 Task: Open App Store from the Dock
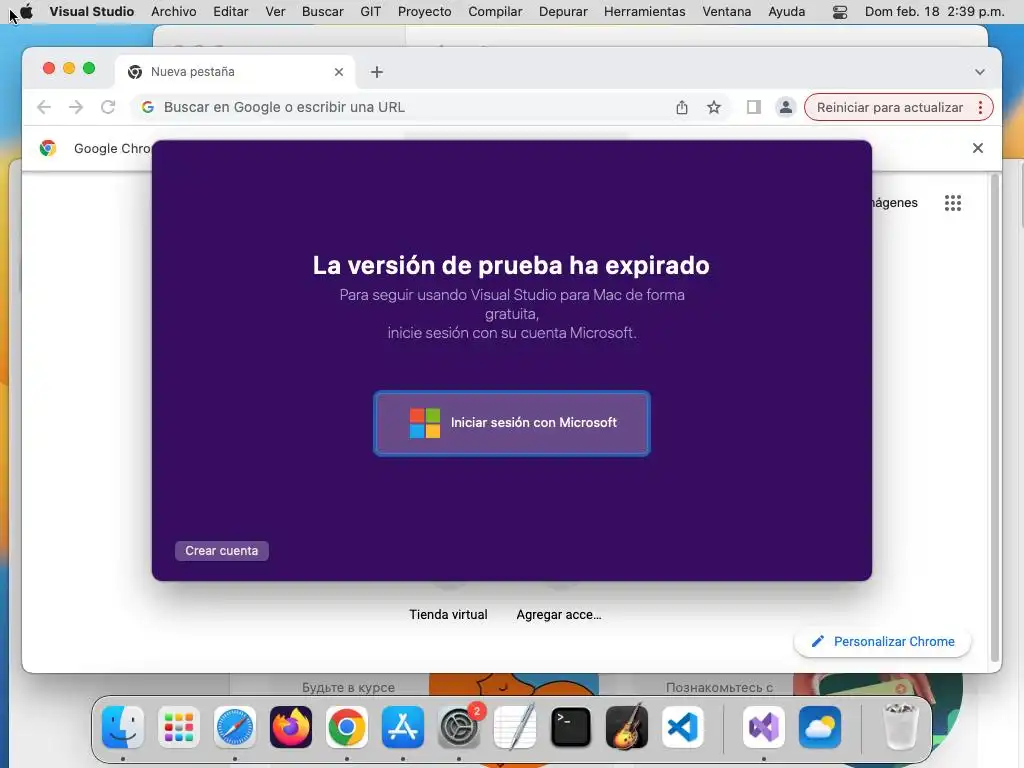coord(403,727)
